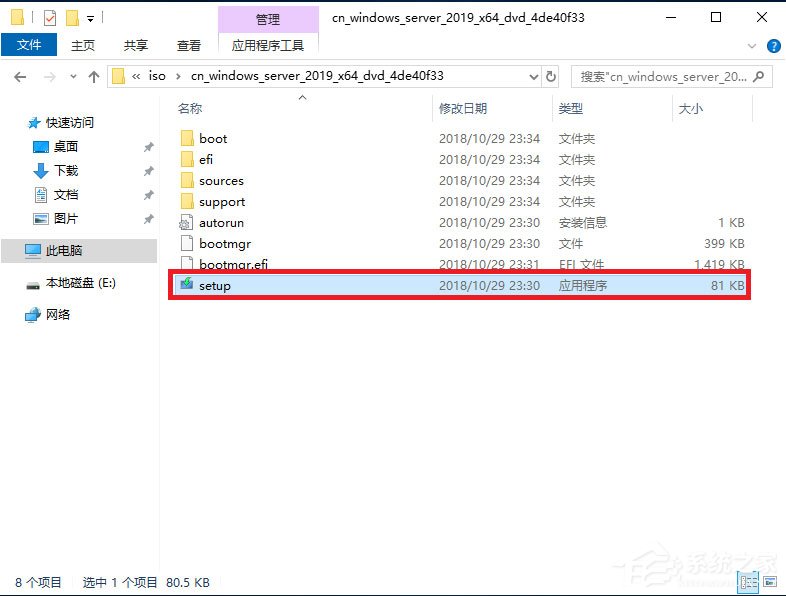Select the setup application icon
This screenshot has height=596, width=786.
click(186, 284)
